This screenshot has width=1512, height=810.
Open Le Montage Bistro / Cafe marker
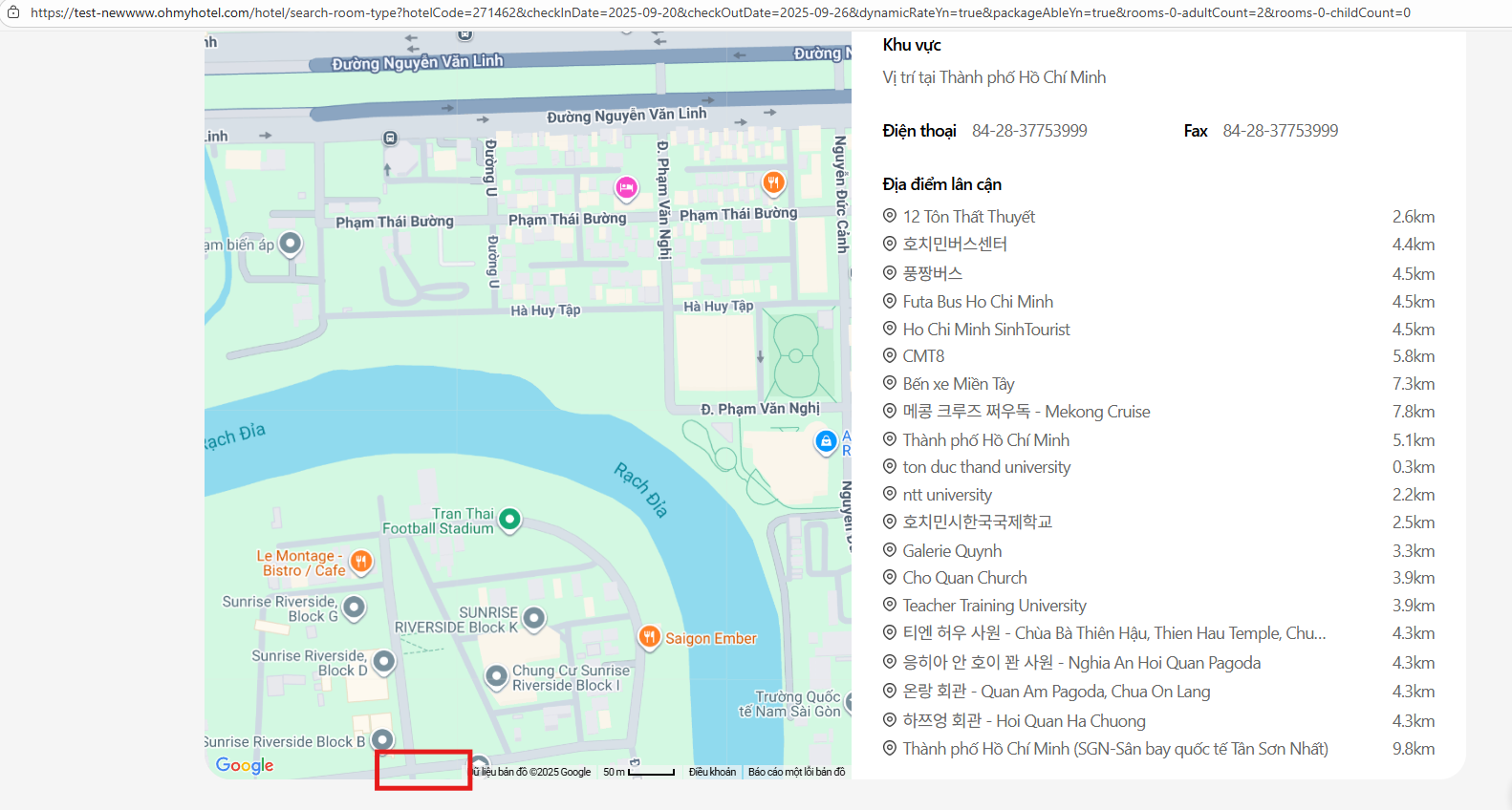point(361,562)
